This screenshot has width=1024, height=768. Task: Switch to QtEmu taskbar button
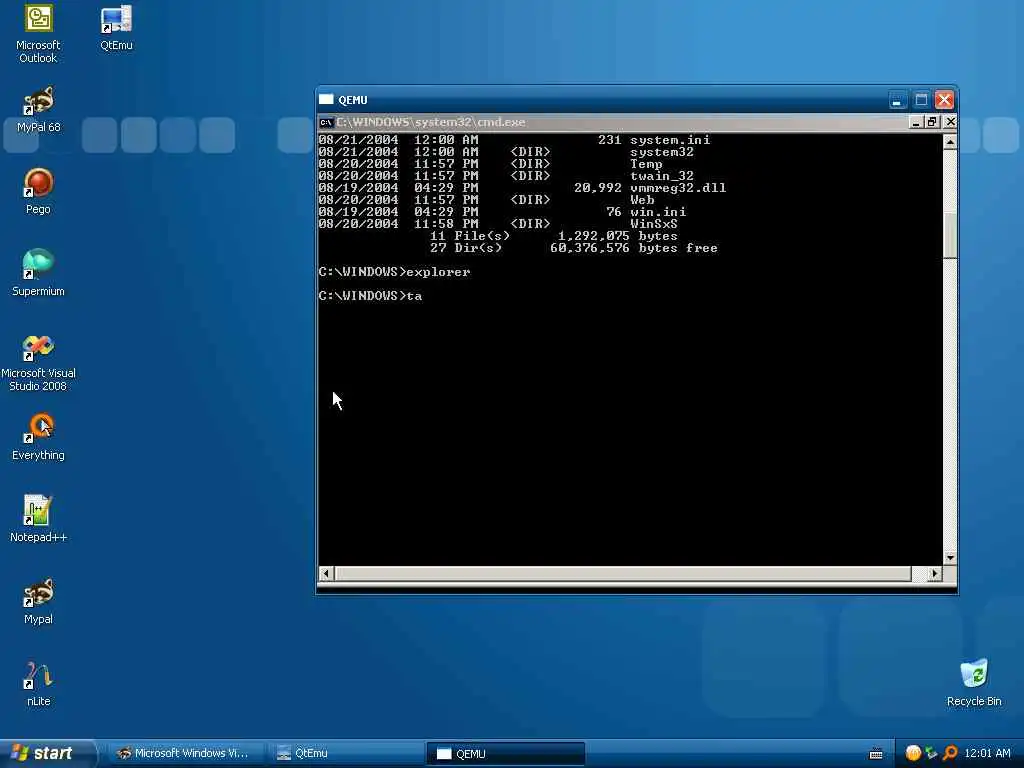[344, 753]
